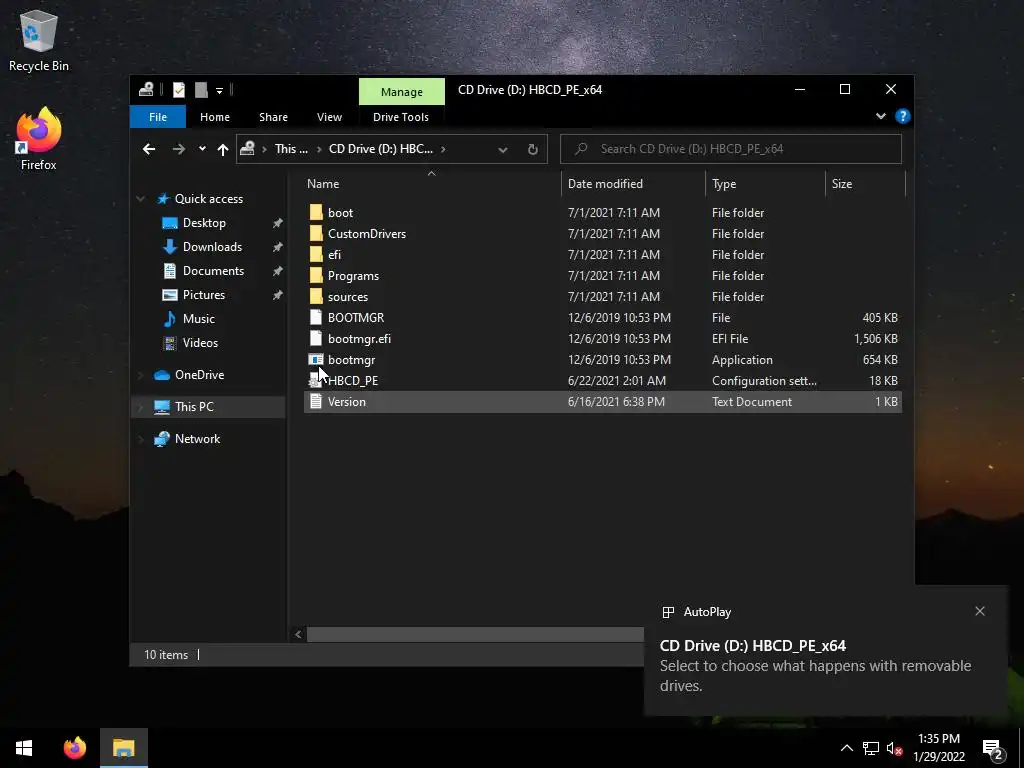Image resolution: width=1024 pixels, height=768 pixels.
Task: Expand the breadcrumb chevron after CD Drive
Action: tap(443, 149)
